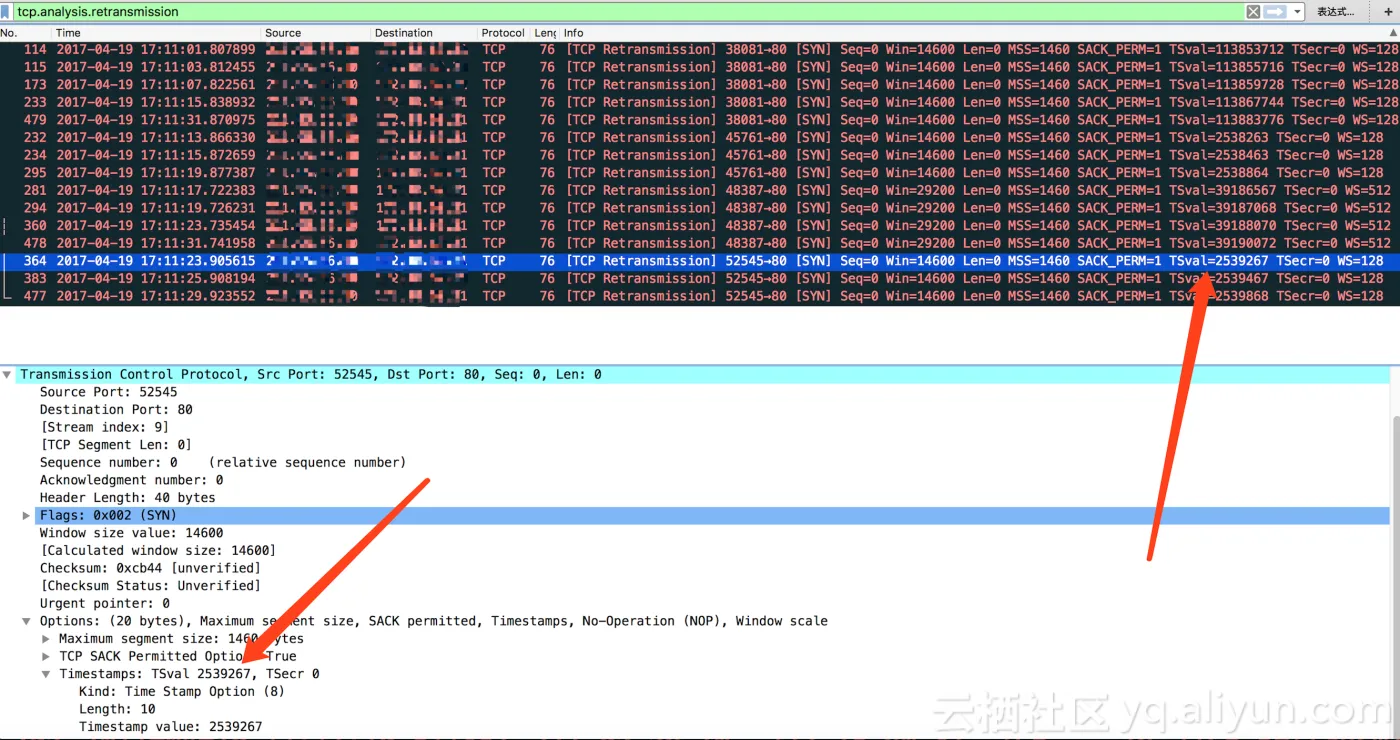Select packet number 233 row
The height and width of the screenshot is (740, 1400).
(x=700, y=102)
